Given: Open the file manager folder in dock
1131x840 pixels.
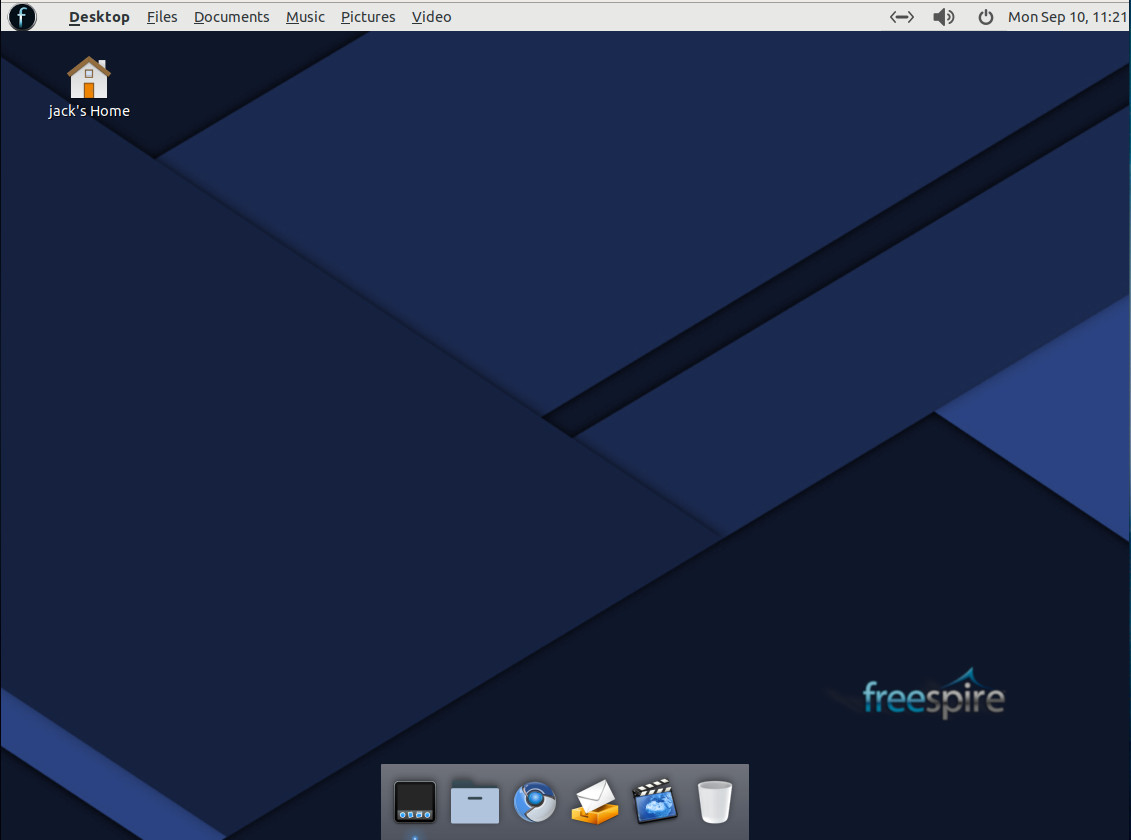Looking at the screenshot, I should pyautogui.click(x=475, y=801).
